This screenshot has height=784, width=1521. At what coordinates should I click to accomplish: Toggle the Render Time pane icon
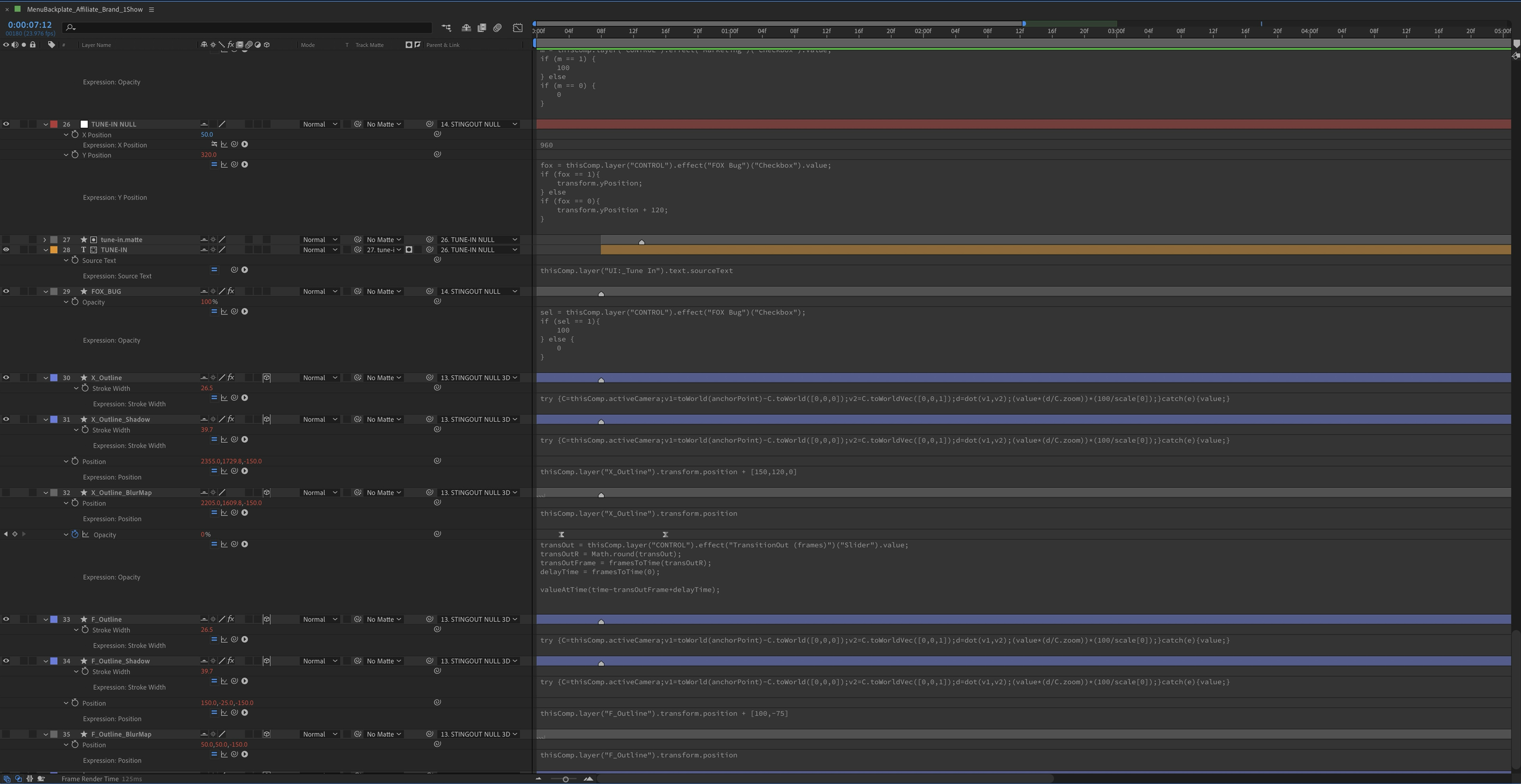(x=41, y=779)
